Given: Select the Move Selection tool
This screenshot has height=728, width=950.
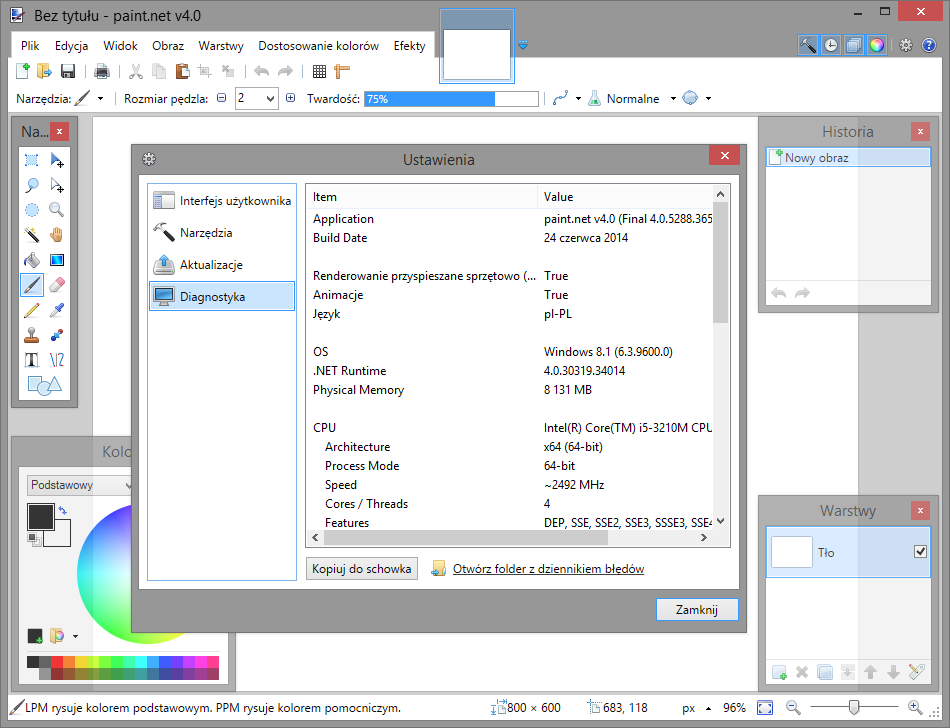Looking at the screenshot, I should (57, 185).
